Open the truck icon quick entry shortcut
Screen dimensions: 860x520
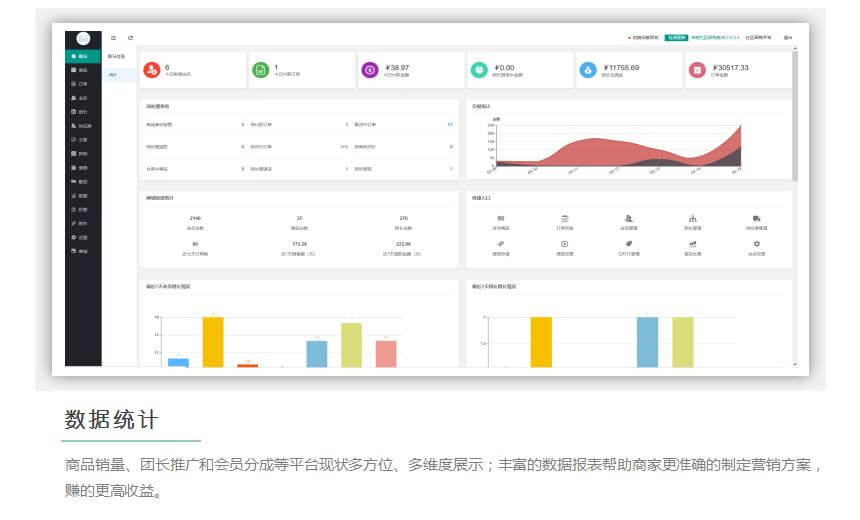pos(756,218)
